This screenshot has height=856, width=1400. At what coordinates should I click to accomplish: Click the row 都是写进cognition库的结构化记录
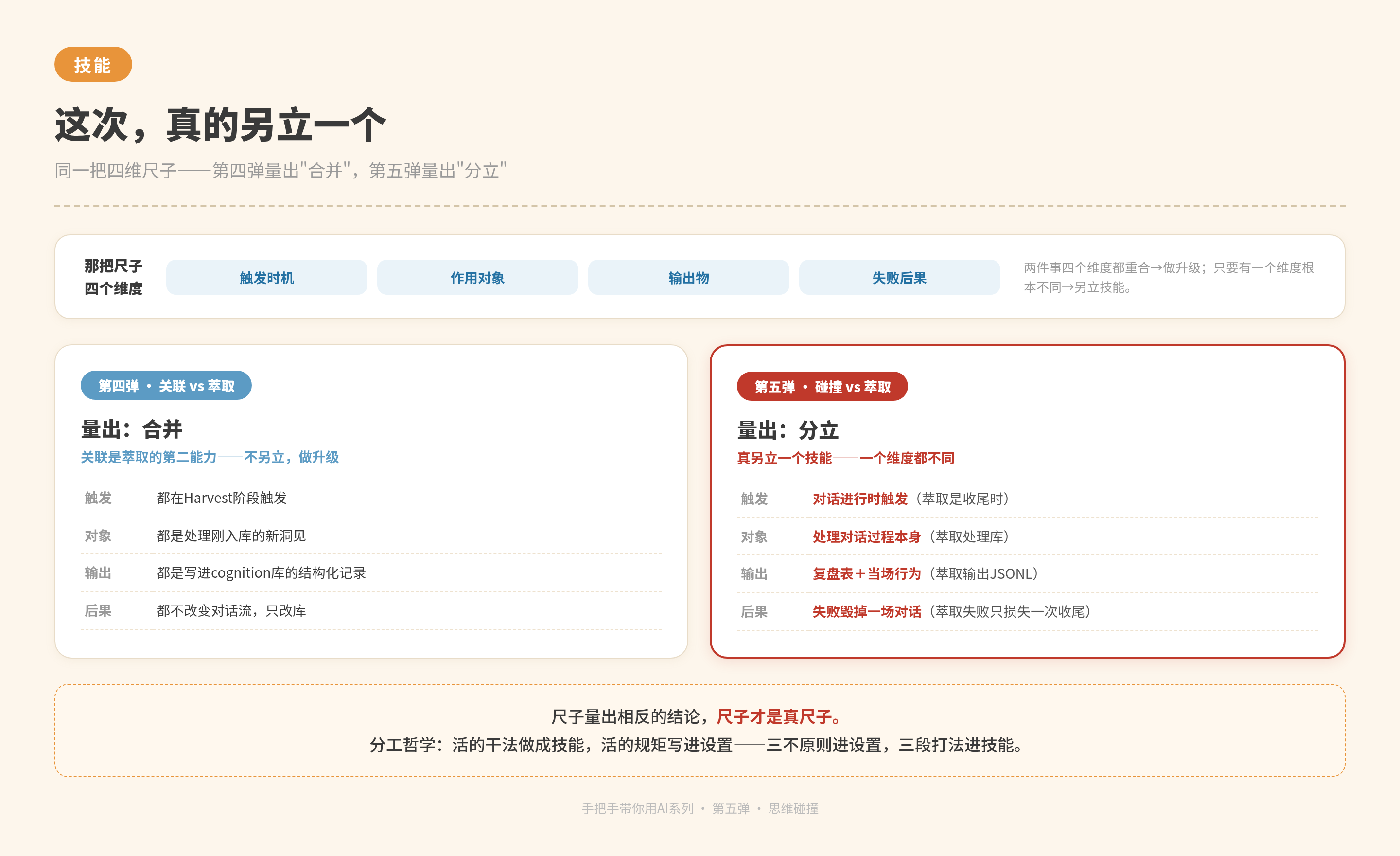(x=371, y=573)
